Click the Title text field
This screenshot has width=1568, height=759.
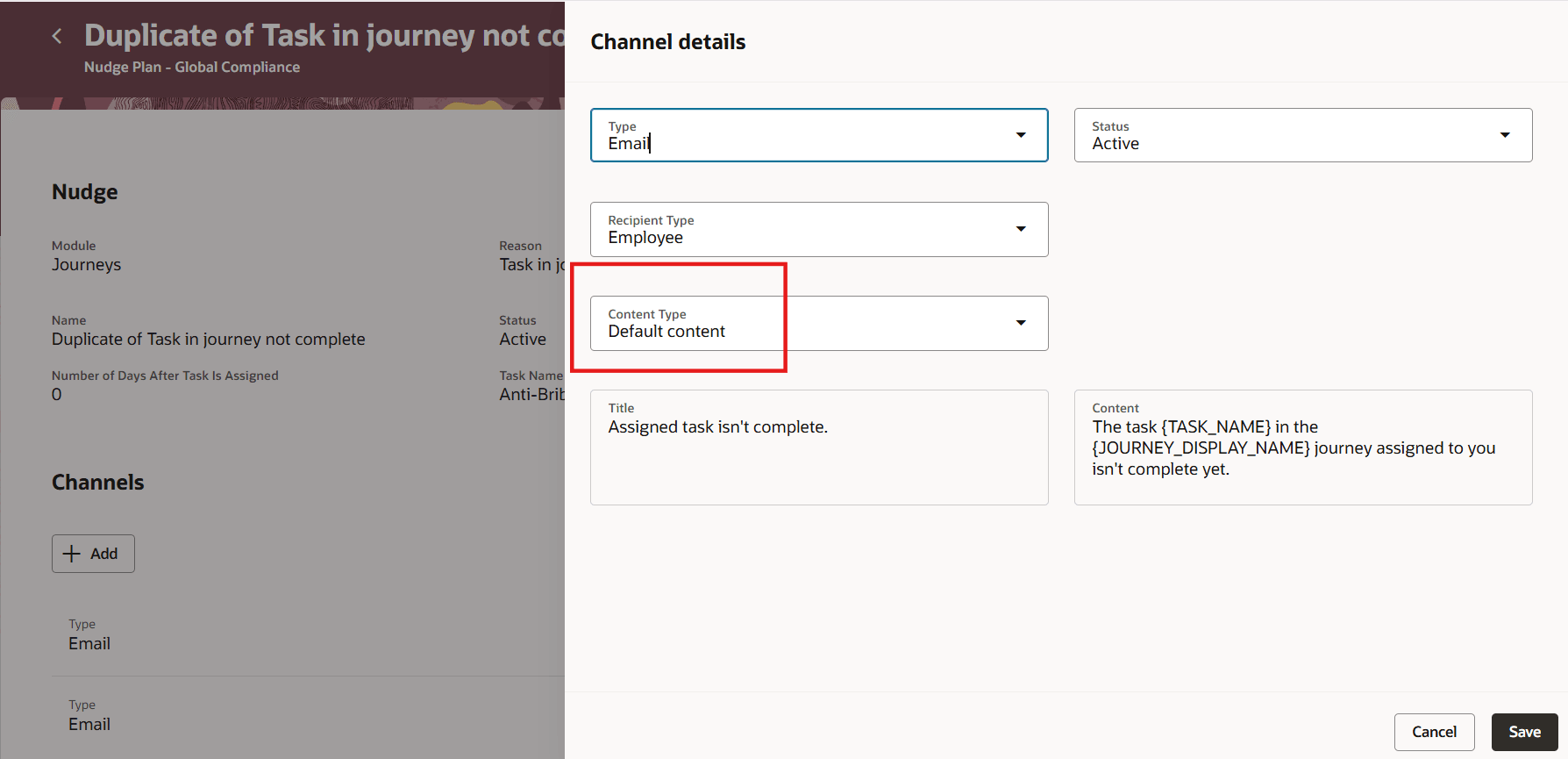[x=819, y=448]
